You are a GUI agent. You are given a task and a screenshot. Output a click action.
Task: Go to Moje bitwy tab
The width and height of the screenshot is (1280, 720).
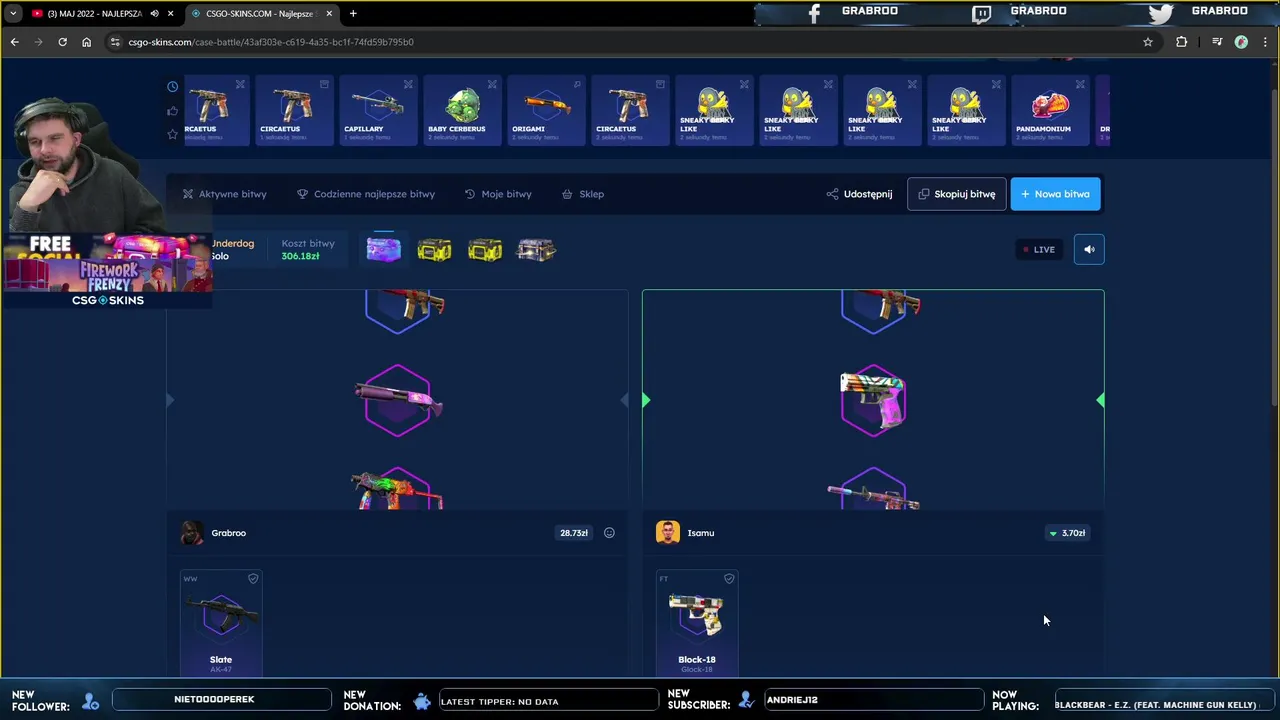coord(498,194)
